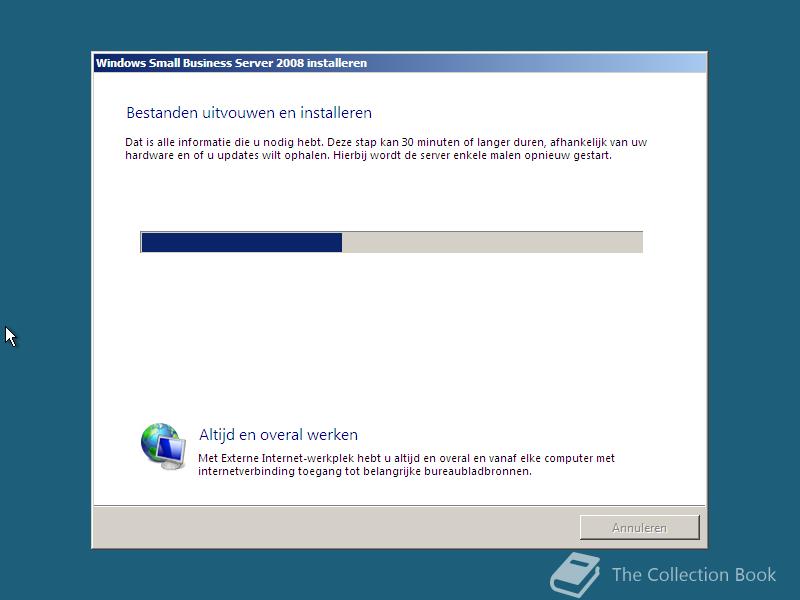800x600 pixels.
Task: Click the globe and monitor icon
Action: (x=163, y=446)
